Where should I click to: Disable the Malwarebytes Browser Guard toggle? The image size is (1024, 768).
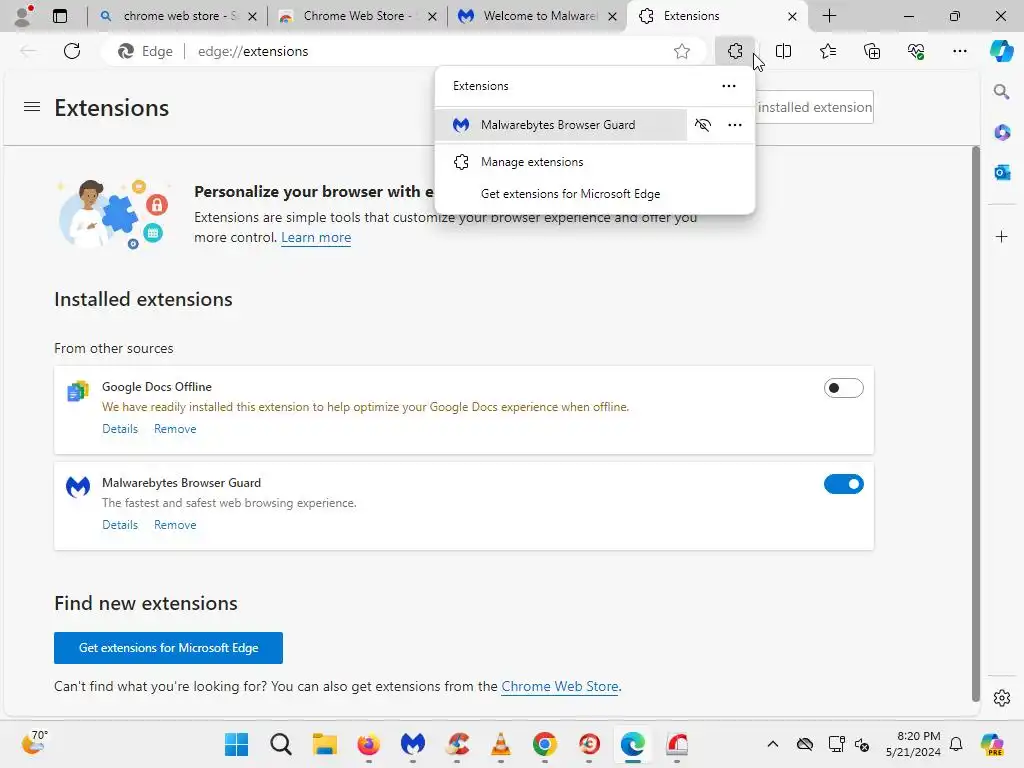(x=843, y=484)
